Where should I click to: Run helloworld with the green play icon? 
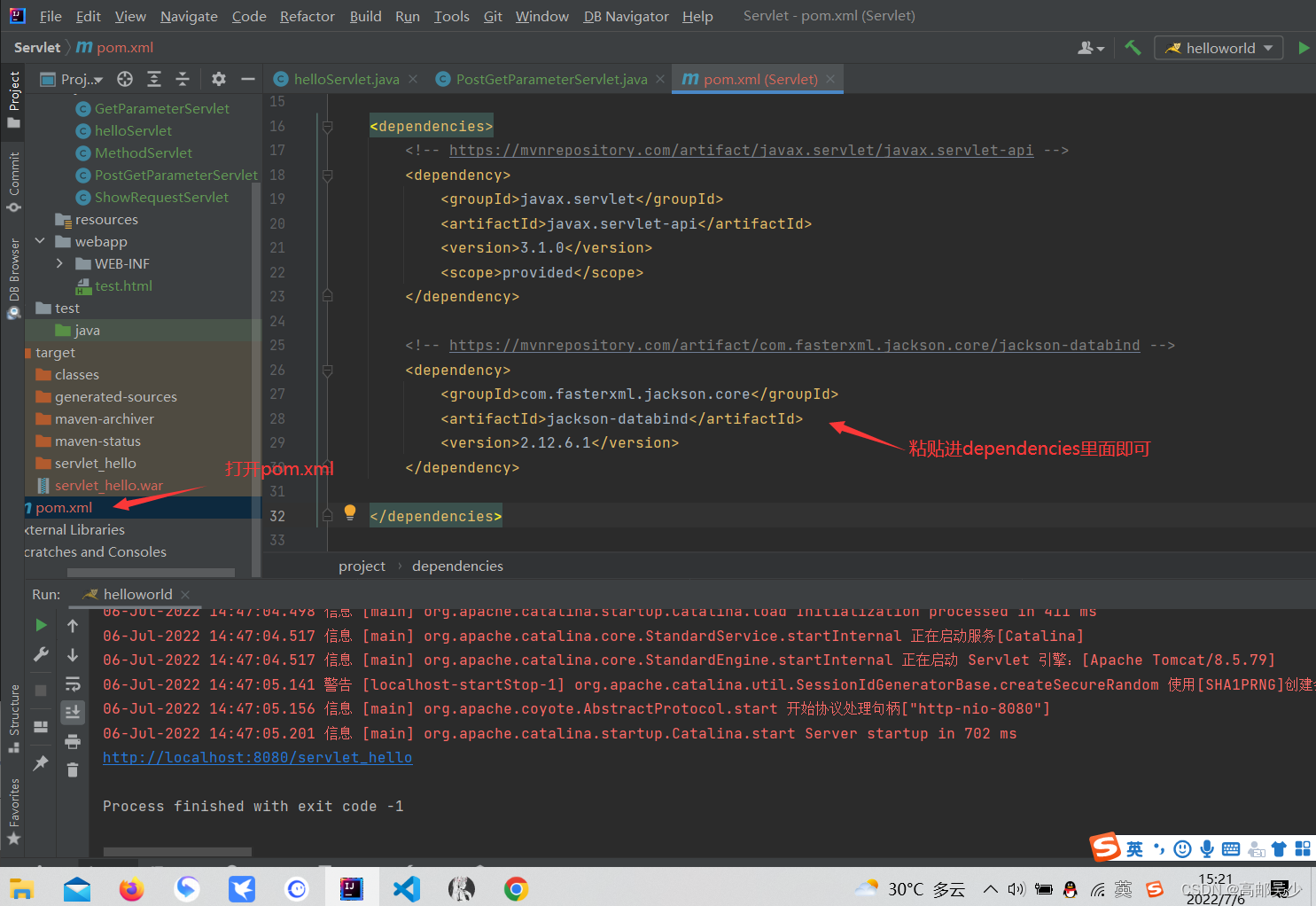[x=1304, y=48]
